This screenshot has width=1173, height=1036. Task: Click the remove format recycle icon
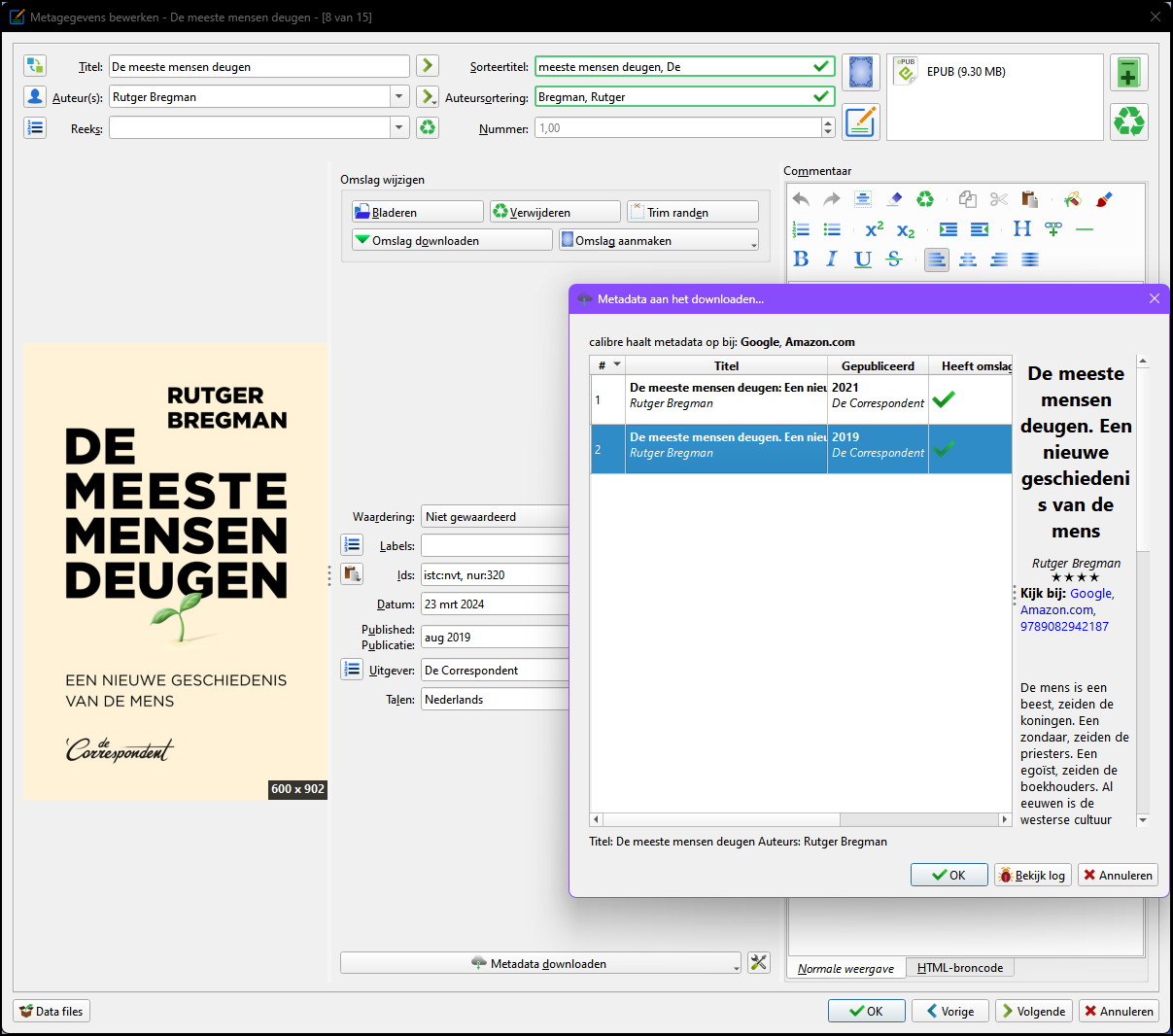[x=1129, y=121]
